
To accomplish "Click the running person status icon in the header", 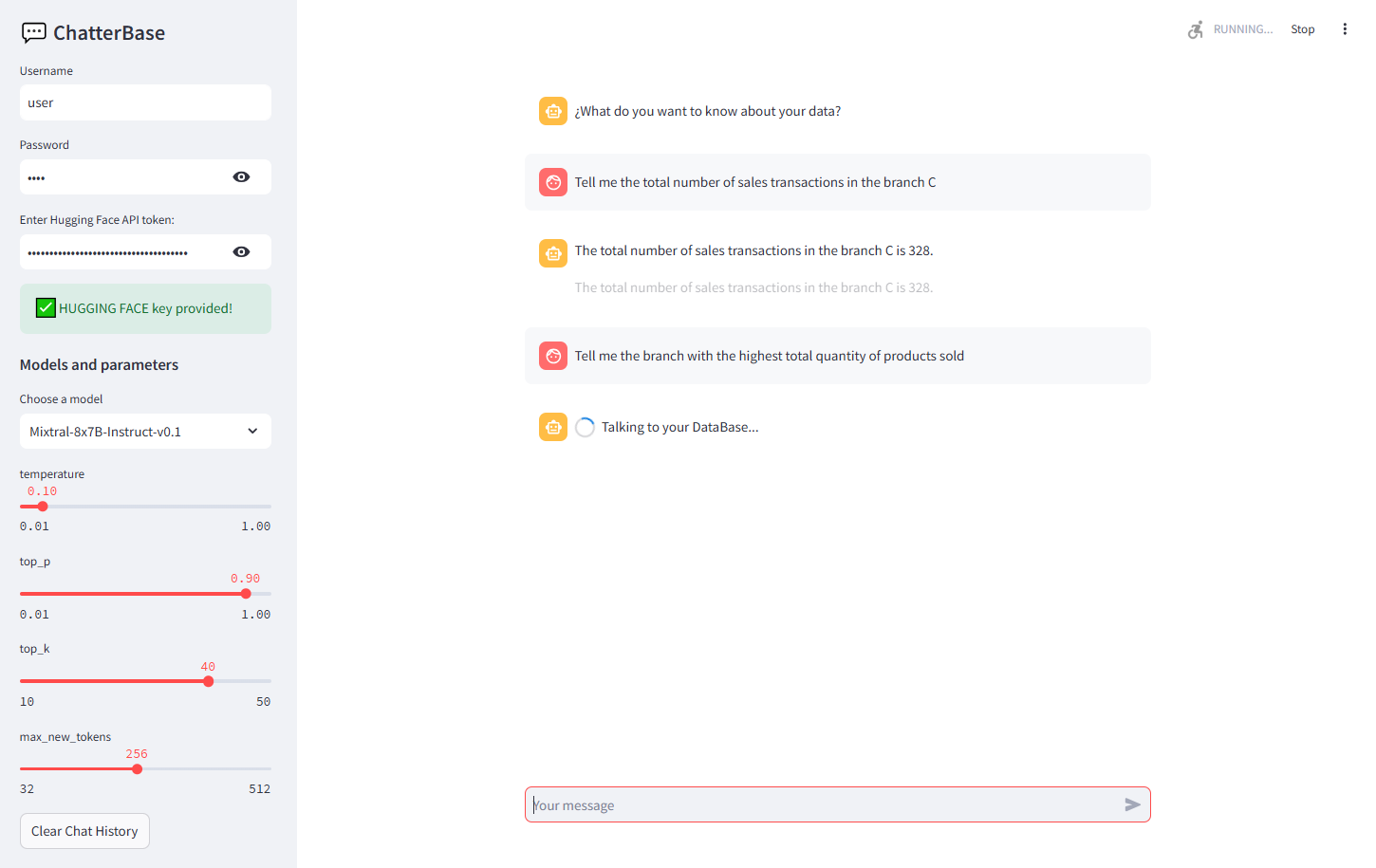I will (1195, 29).
